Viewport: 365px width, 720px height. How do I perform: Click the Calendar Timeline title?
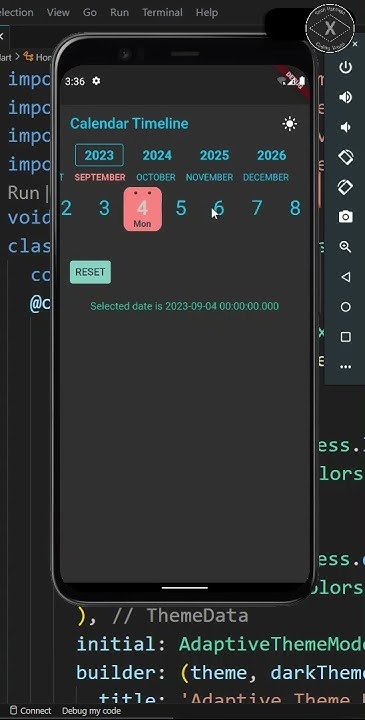tap(129, 124)
